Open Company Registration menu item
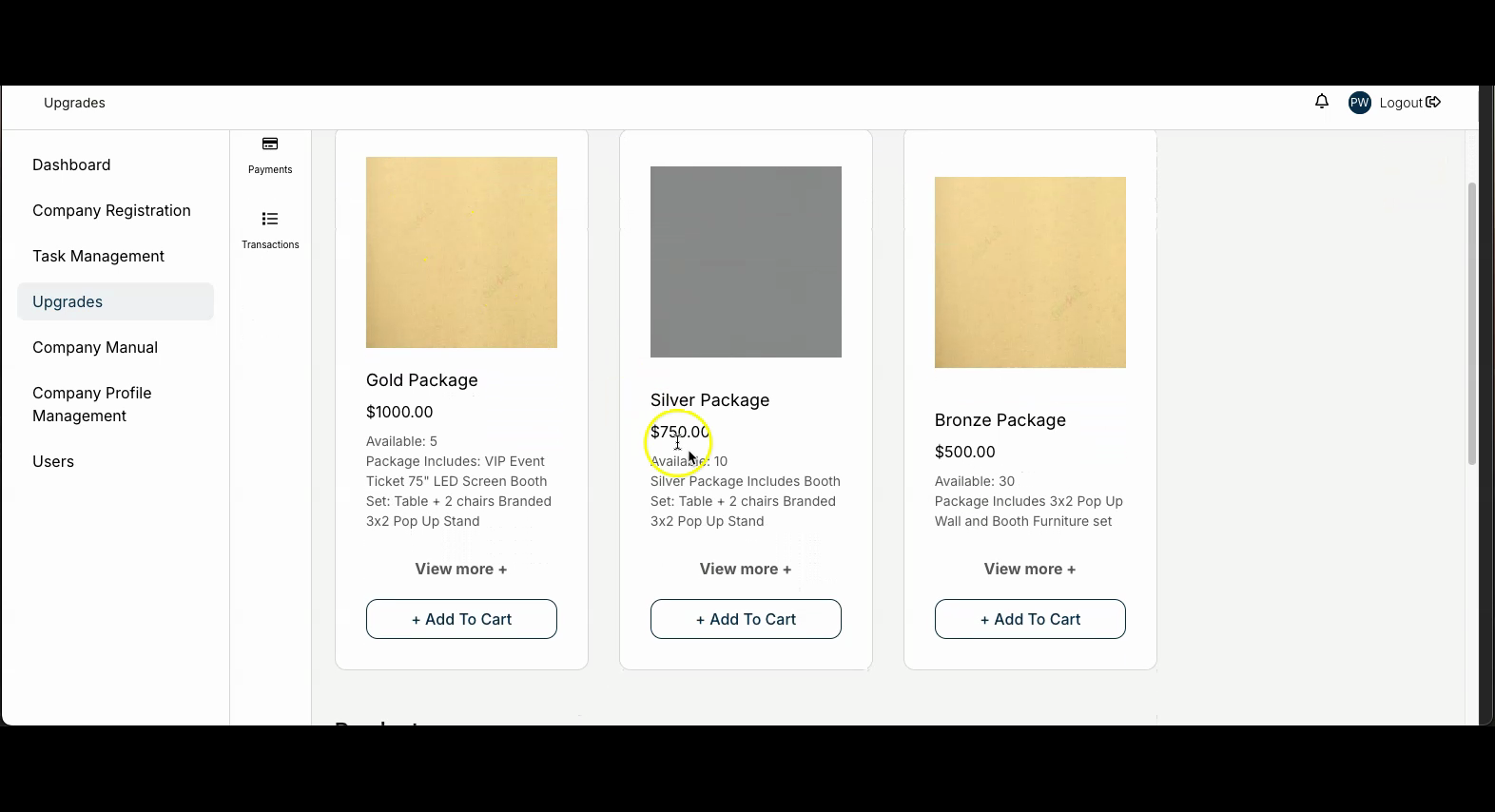 pyautogui.click(x=111, y=210)
